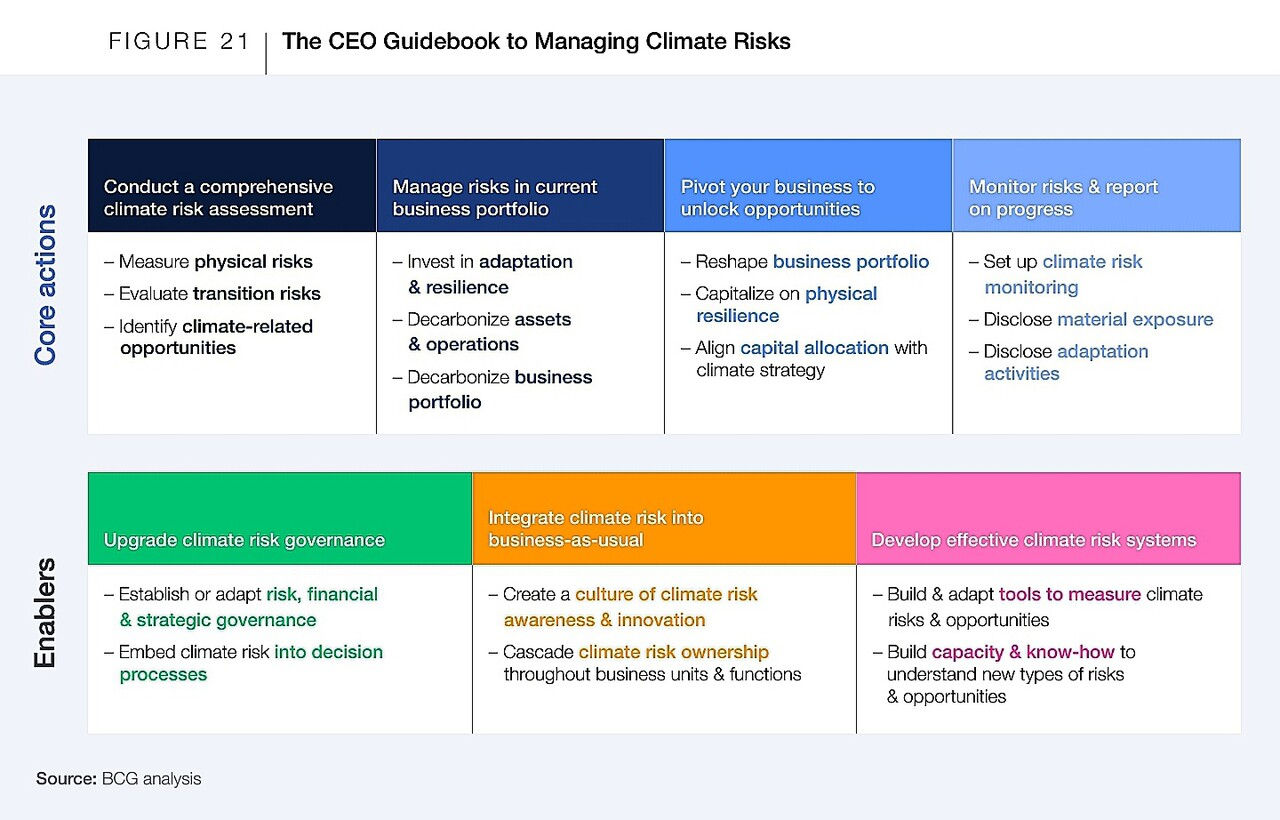The width and height of the screenshot is (1280, 820).
Task: Click the 'Invest in adaptation & resilience' item
Action: click(x=489, y=274)
